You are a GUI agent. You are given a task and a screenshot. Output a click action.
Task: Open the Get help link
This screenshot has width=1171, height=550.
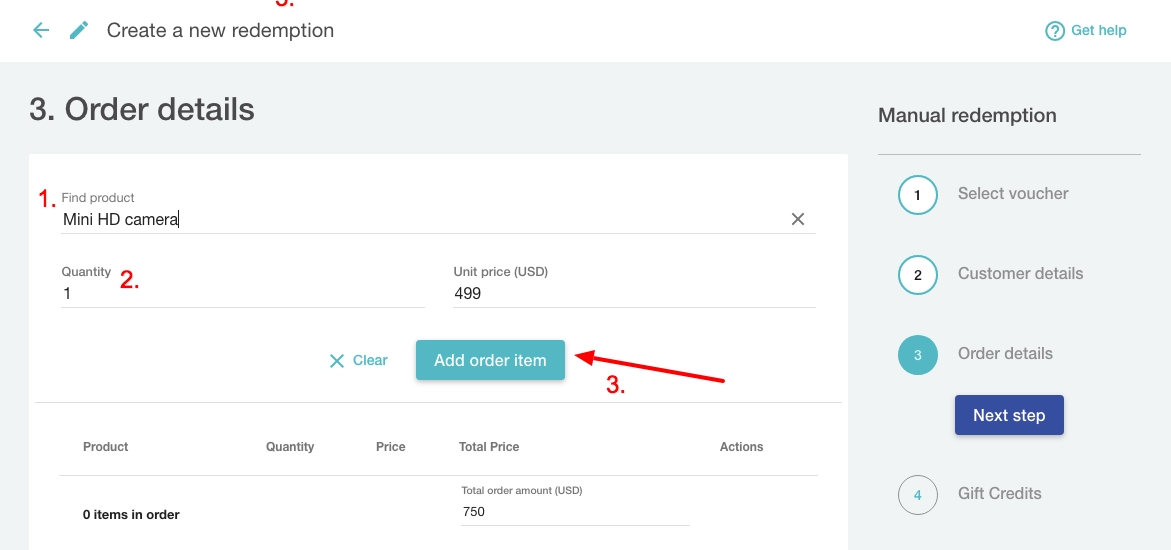coord(1098,30)
